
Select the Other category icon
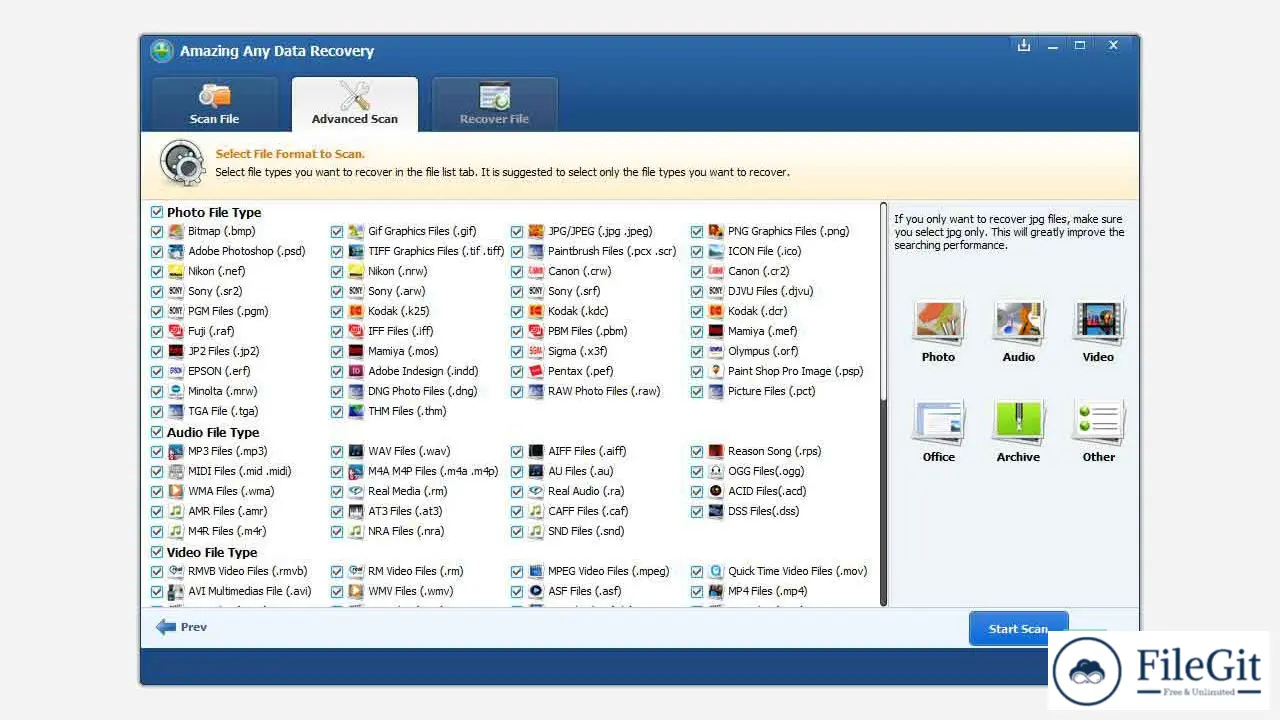(1098, 423)
